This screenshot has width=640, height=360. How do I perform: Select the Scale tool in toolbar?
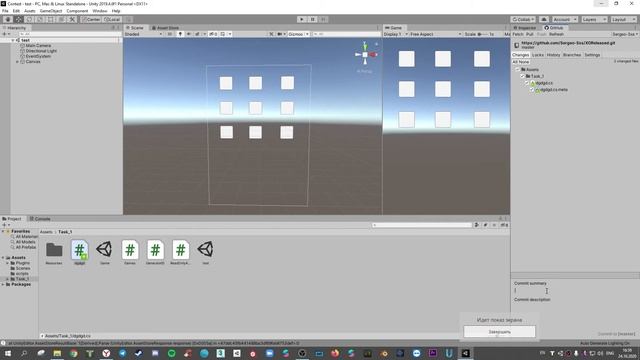tap(40, 20)
